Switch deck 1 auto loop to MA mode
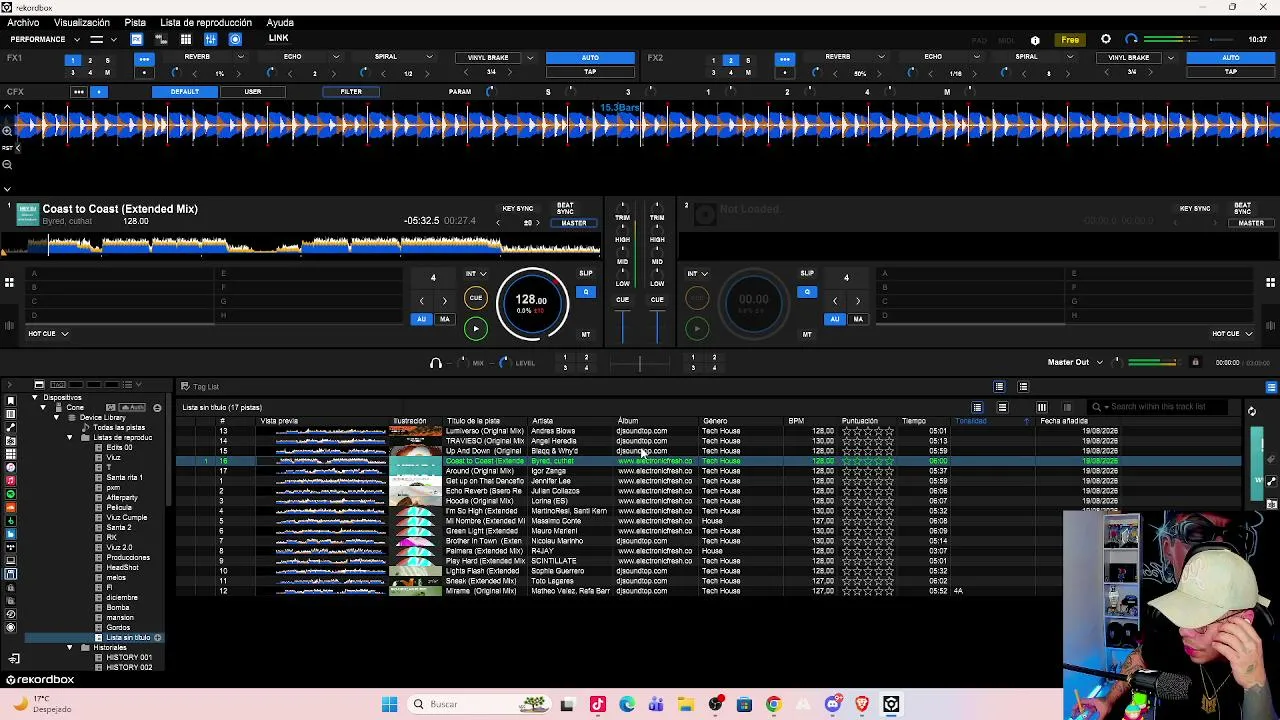This screenshot has height=720, width=1280. click(445, 319)
